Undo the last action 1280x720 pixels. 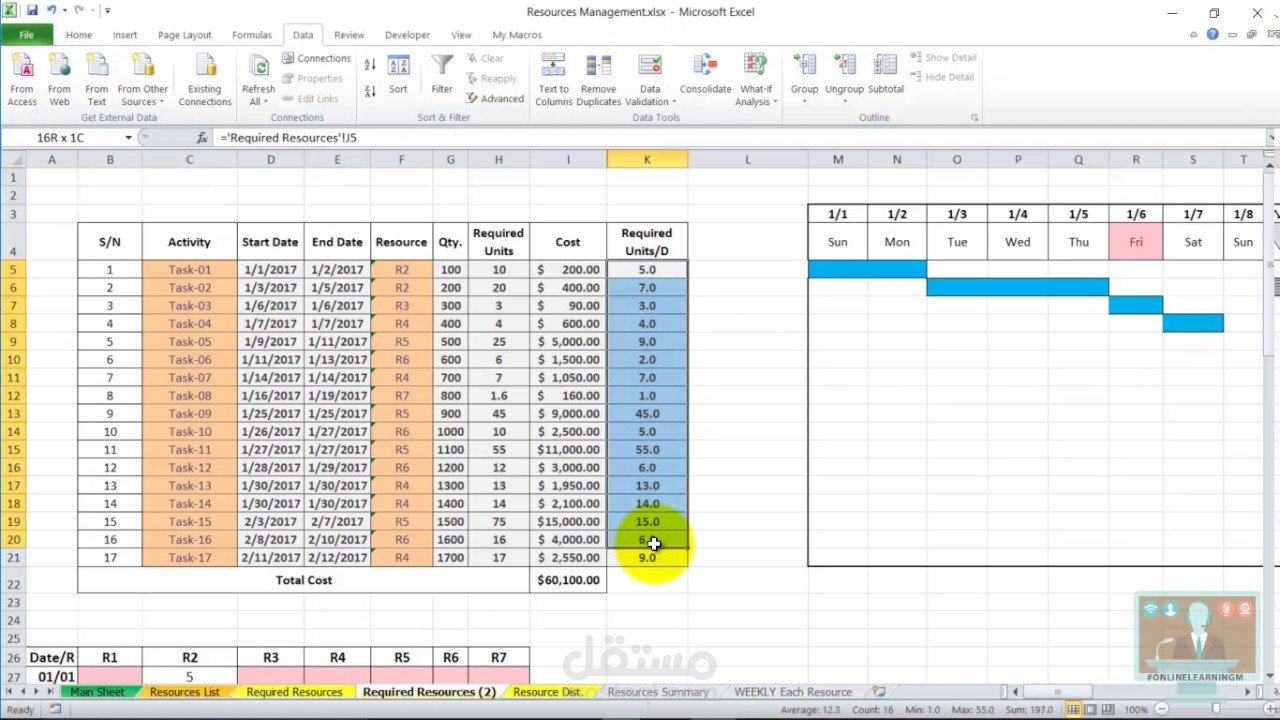click(51, 11)
